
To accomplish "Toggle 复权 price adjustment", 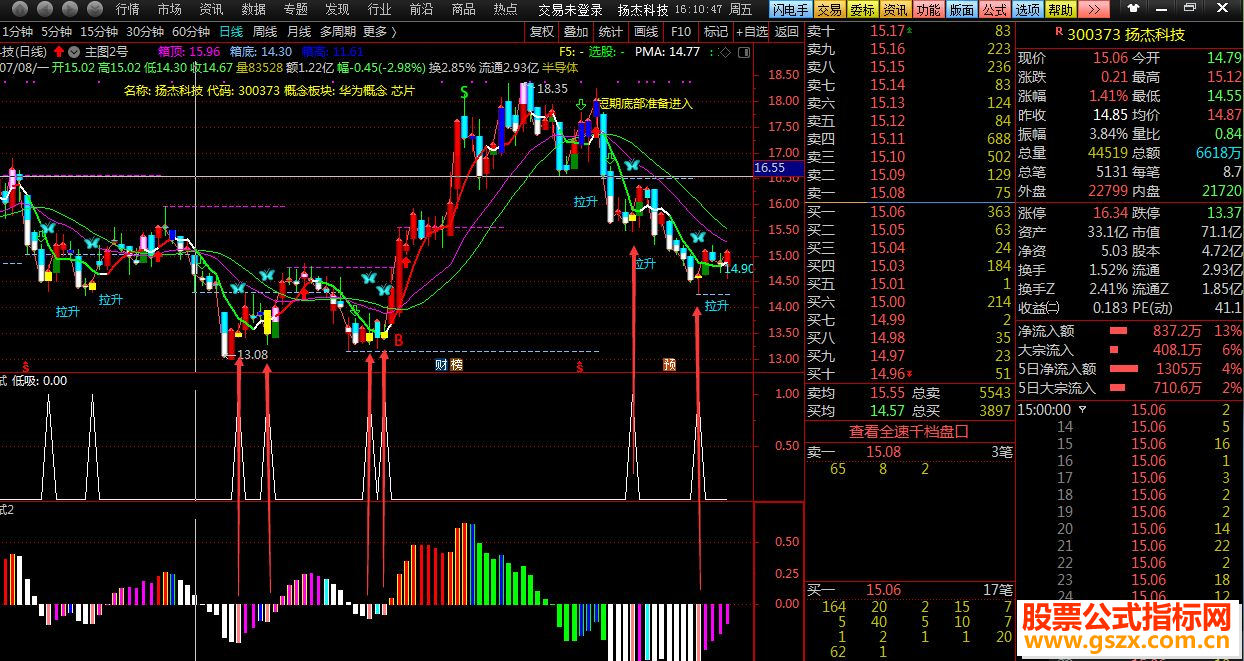I will pos(542,31).
